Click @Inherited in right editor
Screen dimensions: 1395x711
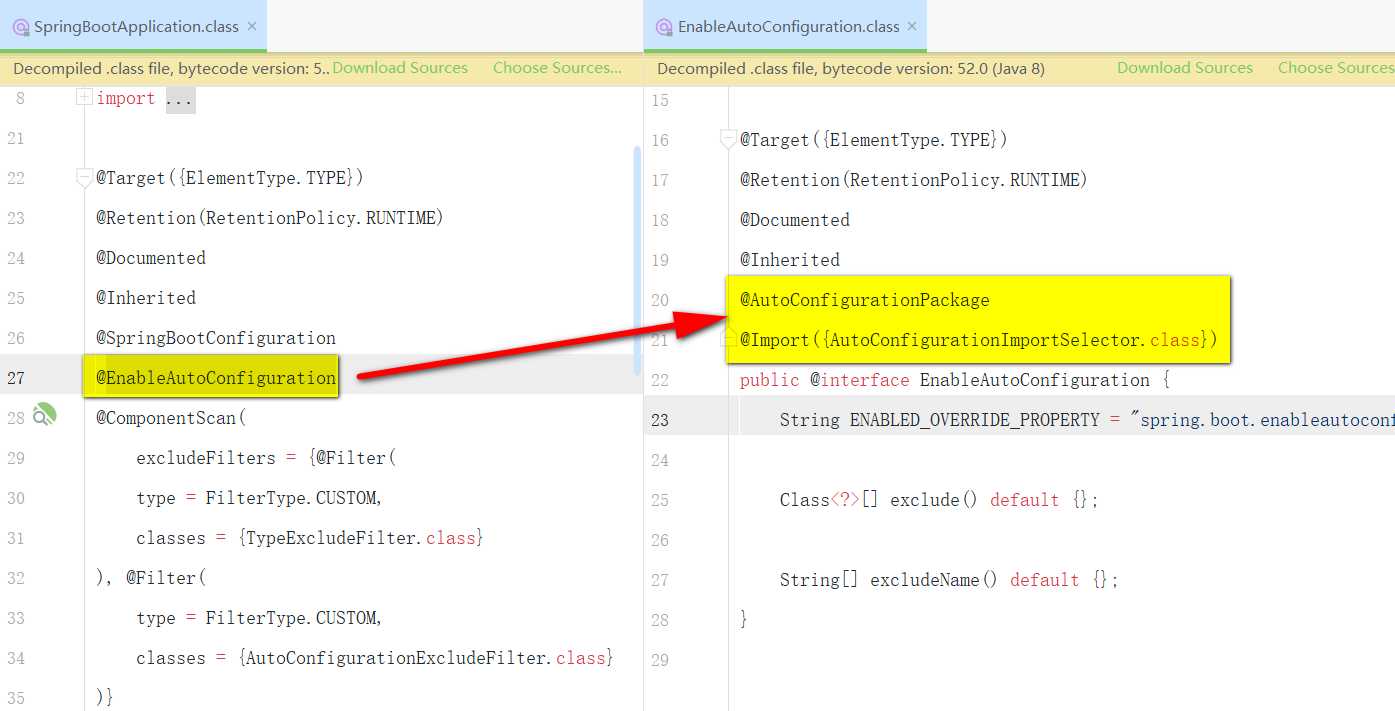790,260
